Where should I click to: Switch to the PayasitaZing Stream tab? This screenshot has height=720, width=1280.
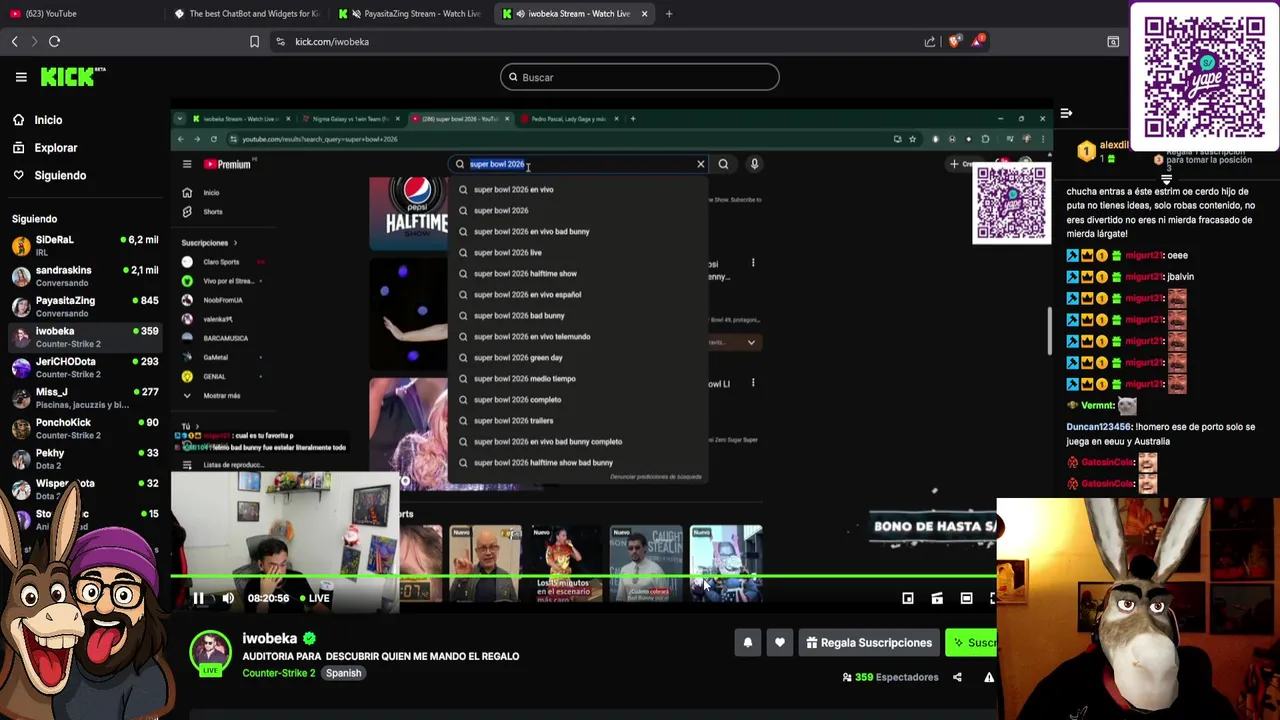click(412, 14)
